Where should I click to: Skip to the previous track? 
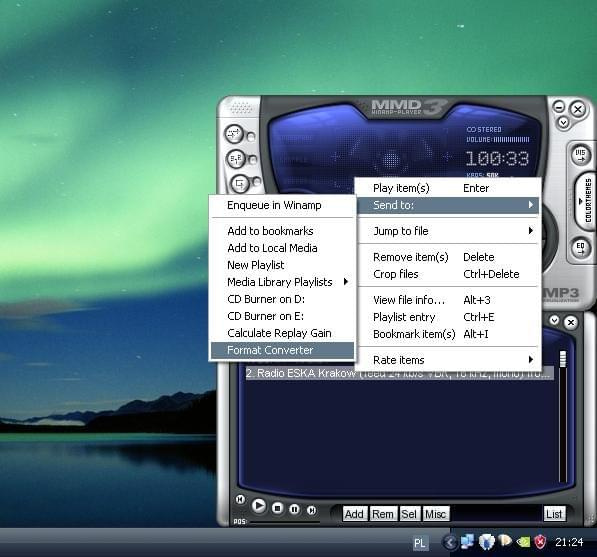240,499
